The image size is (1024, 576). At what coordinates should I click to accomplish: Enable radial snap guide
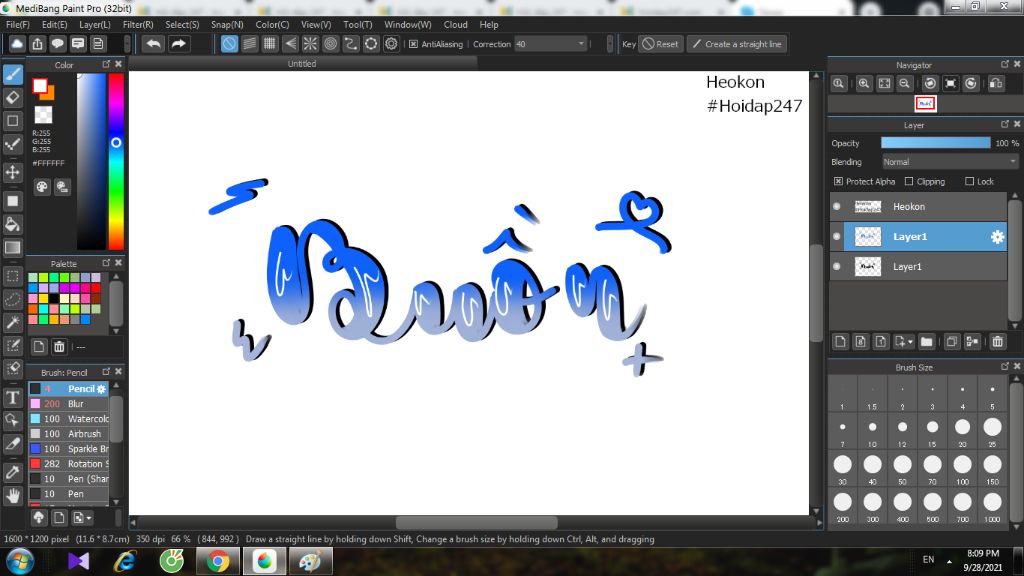pos(310,44)
